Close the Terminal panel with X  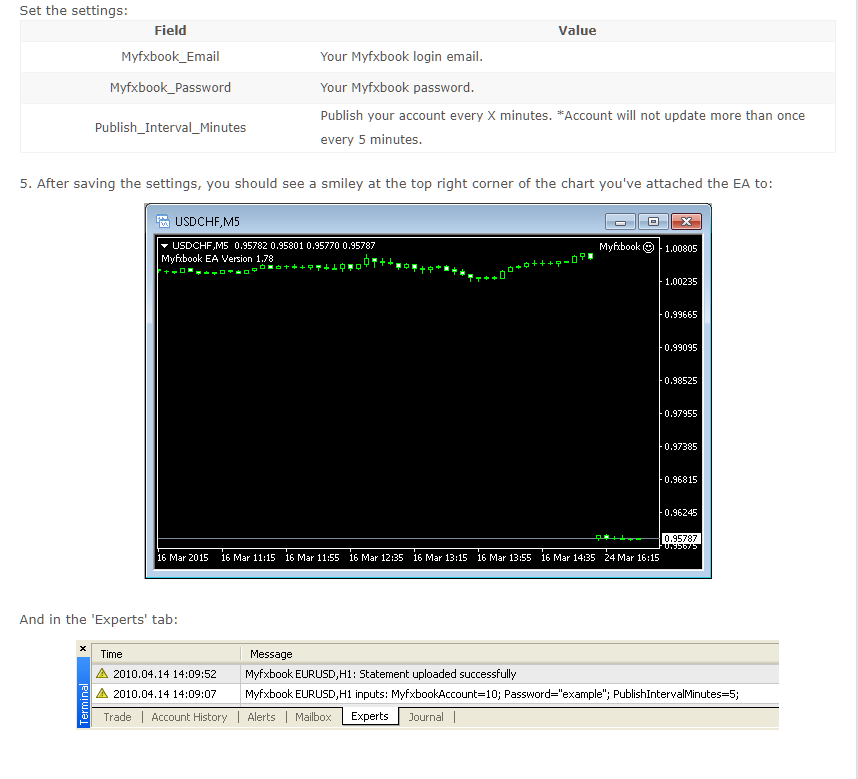(x=83, y=648)
